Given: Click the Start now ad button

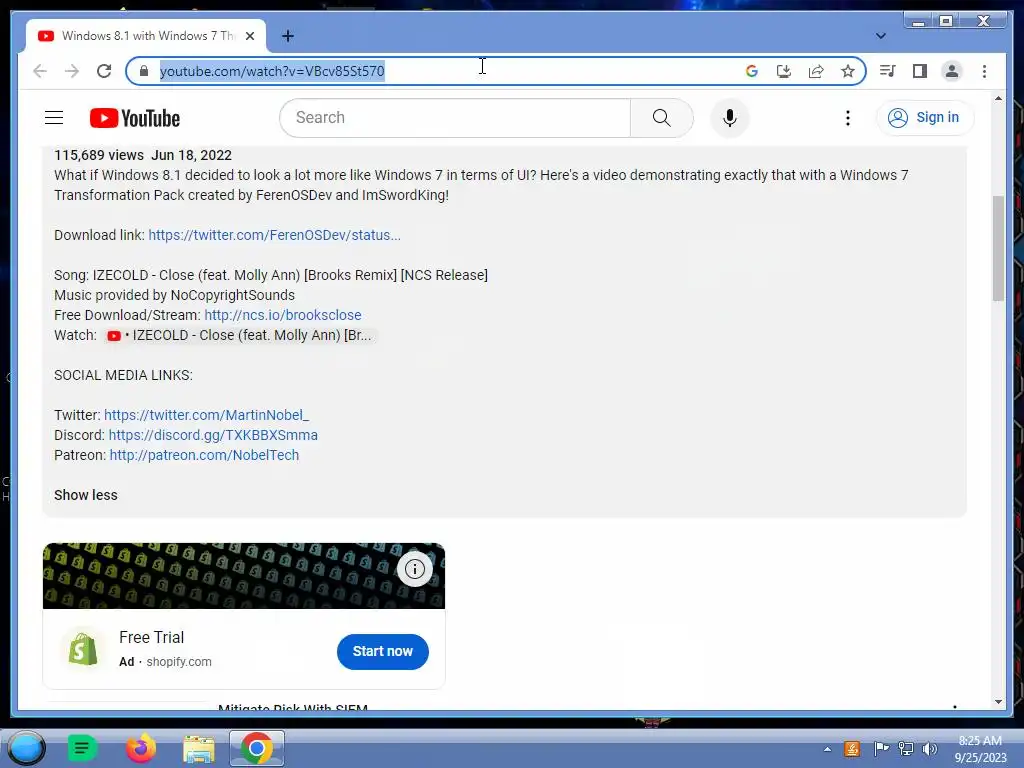Looking at the screenshot, I should tap(383, 651).
